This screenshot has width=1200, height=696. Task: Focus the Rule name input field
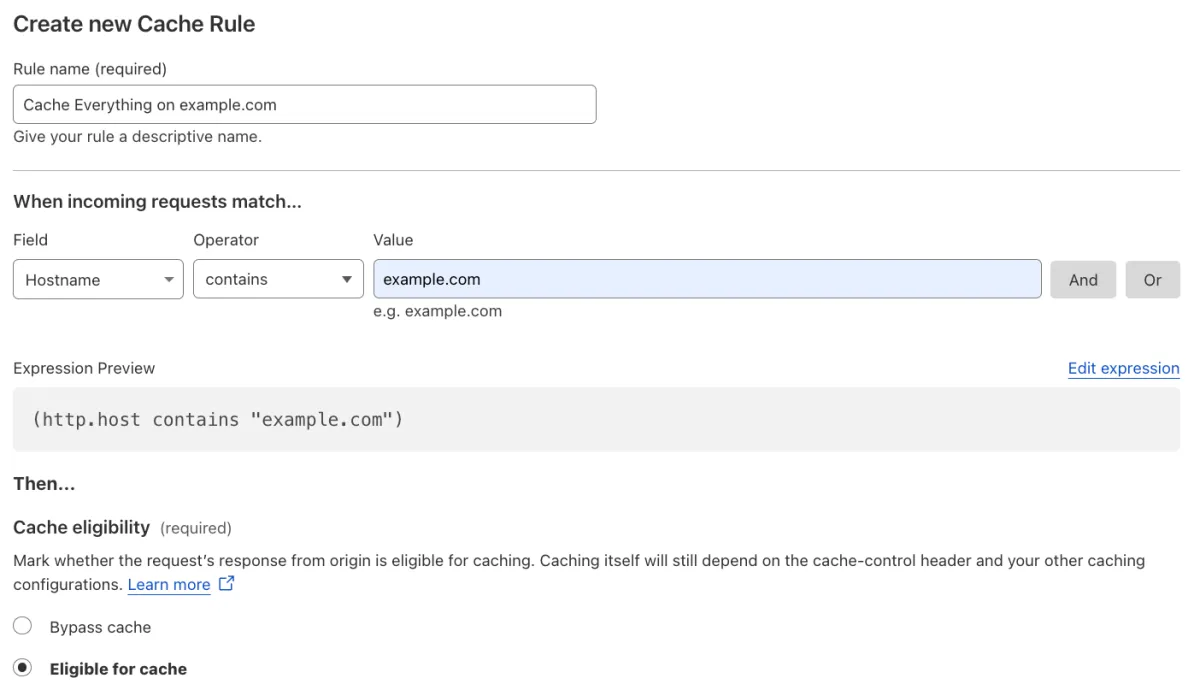click(x=304, y=104)
